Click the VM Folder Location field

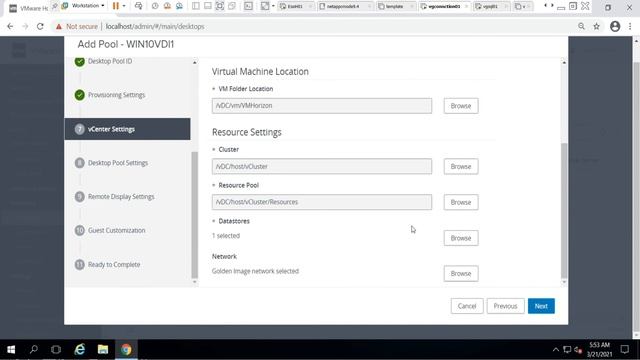pos(322,106)
